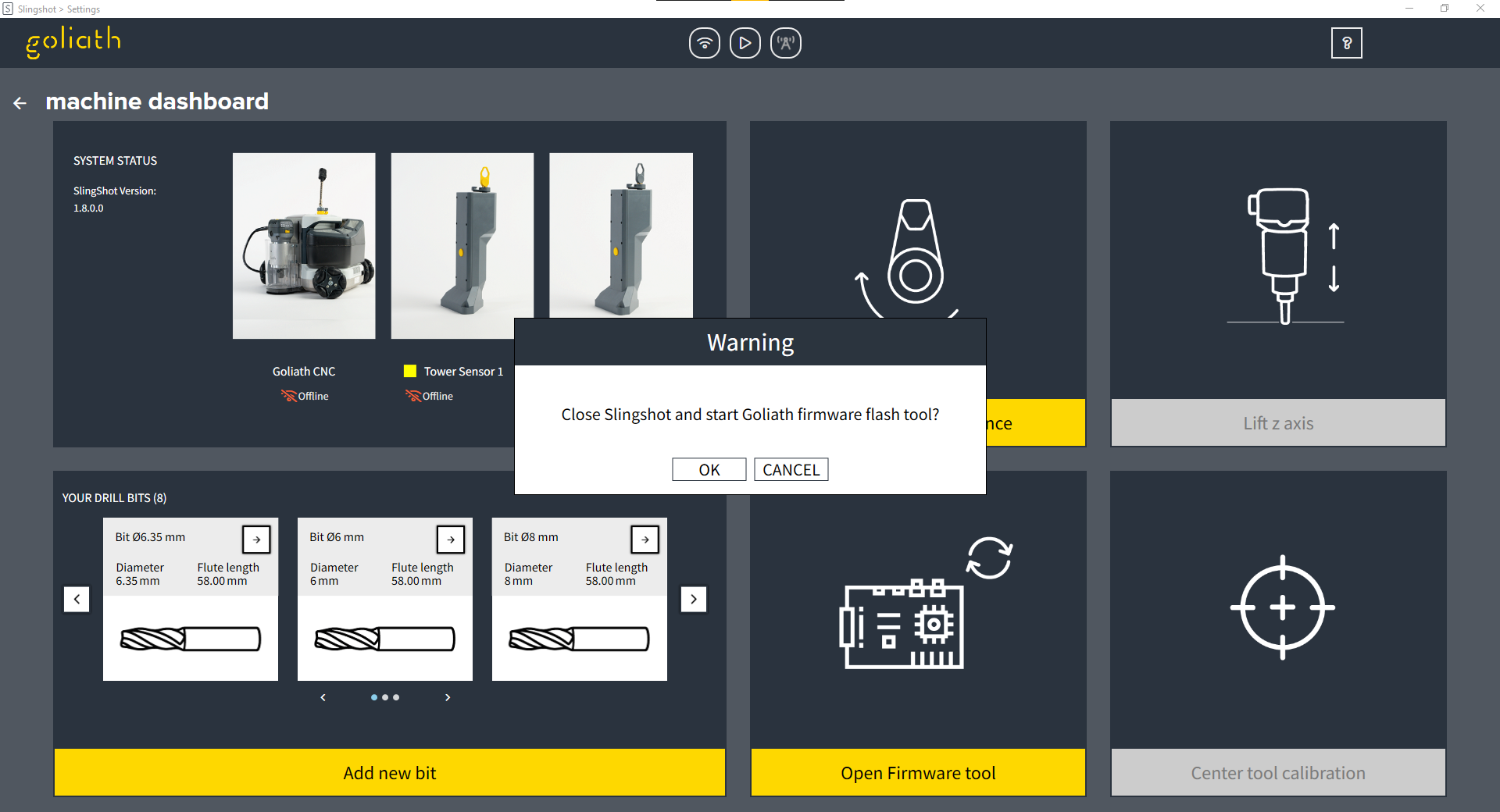Open details arrow for Bit Ø6 mm
This screenshot has height=812, width=1500.
point(451,539)
